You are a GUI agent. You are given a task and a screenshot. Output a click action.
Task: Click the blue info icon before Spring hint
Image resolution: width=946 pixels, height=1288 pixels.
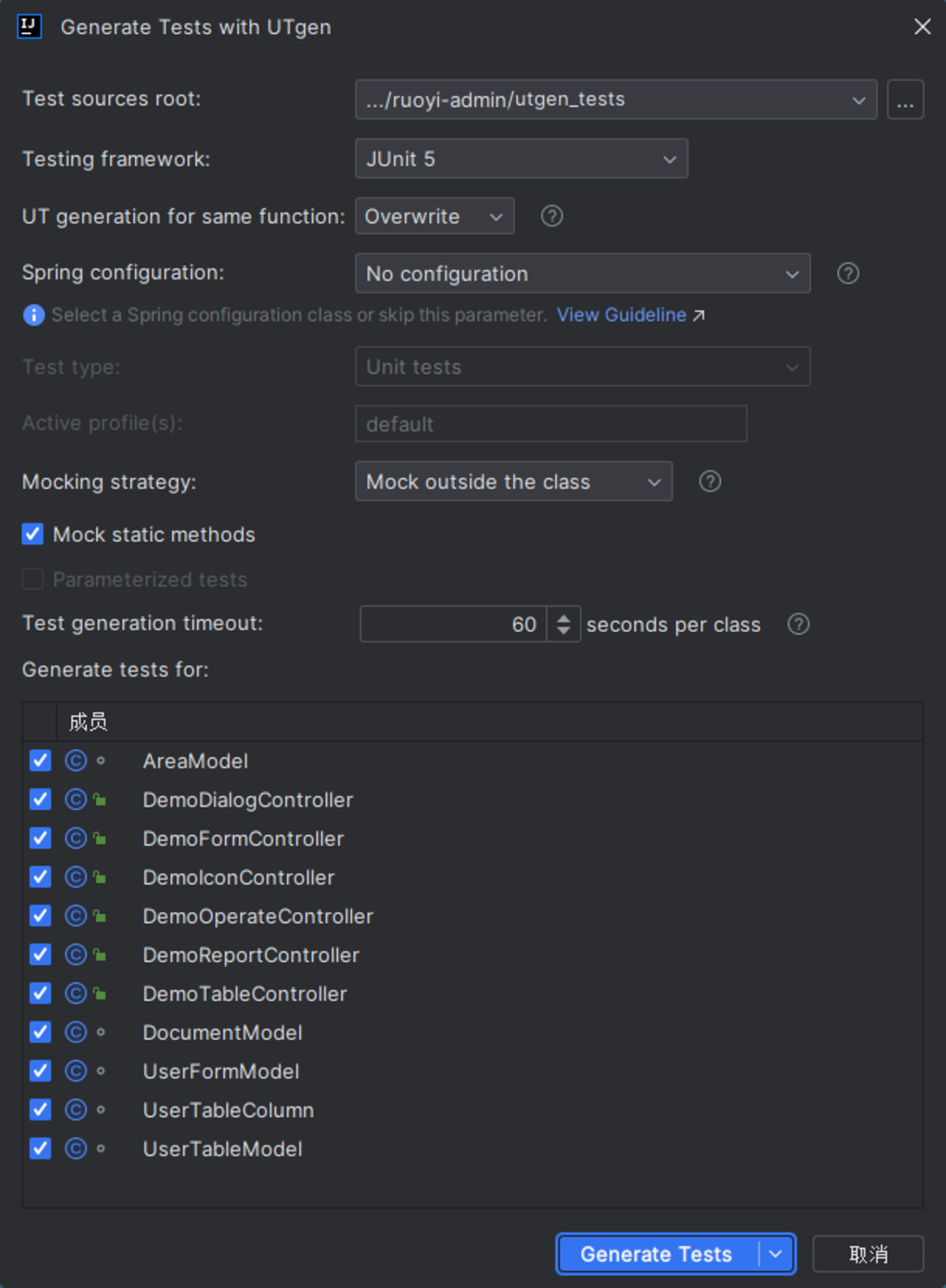click(x=34, y=315)
